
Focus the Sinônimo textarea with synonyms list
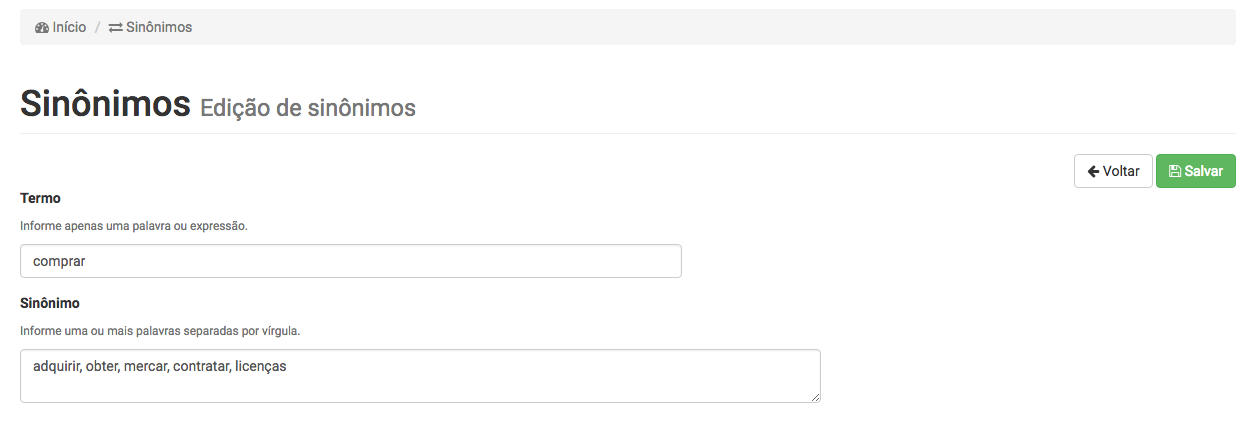tap(420, 376)
